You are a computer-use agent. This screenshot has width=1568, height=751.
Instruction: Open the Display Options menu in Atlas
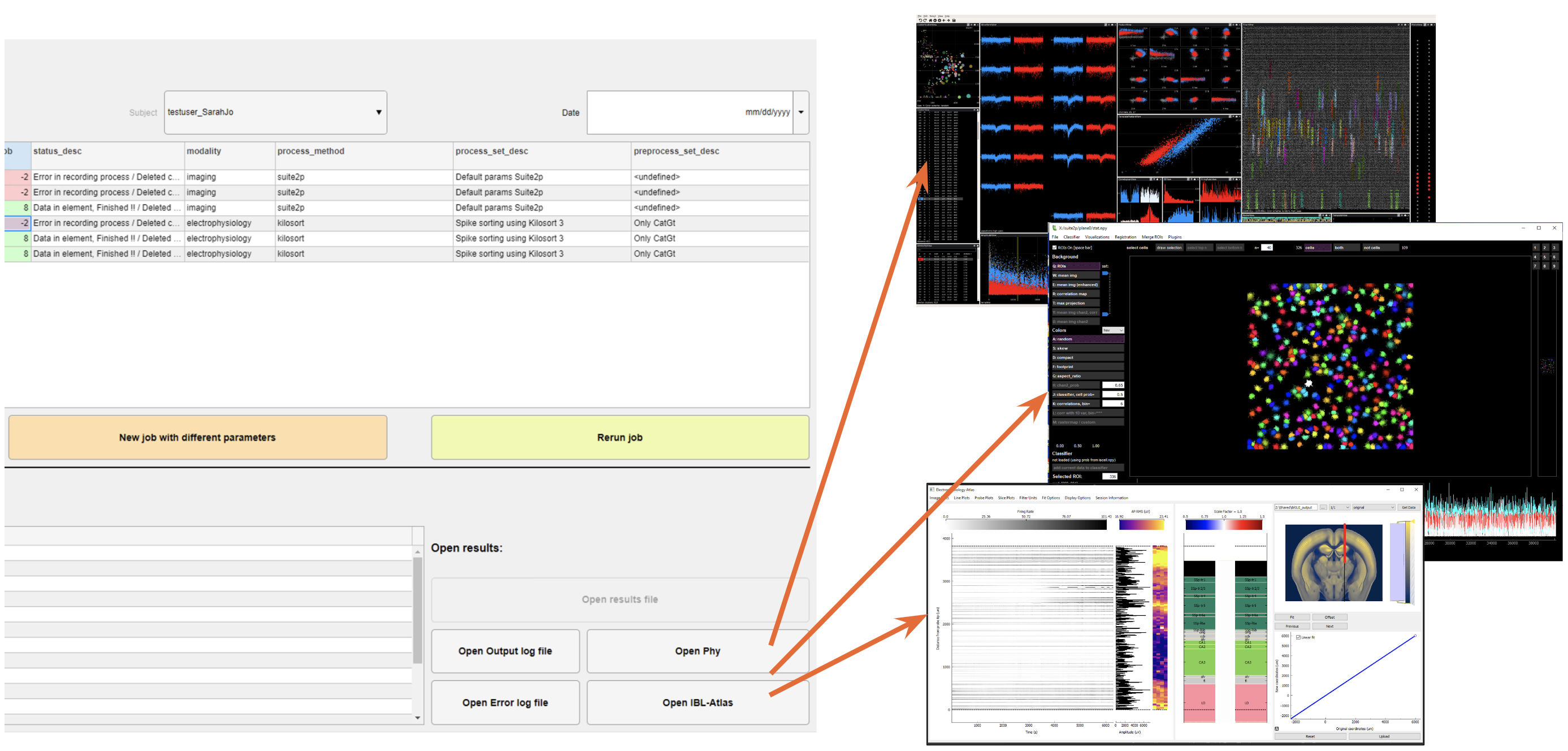[x=1077, y=498]
